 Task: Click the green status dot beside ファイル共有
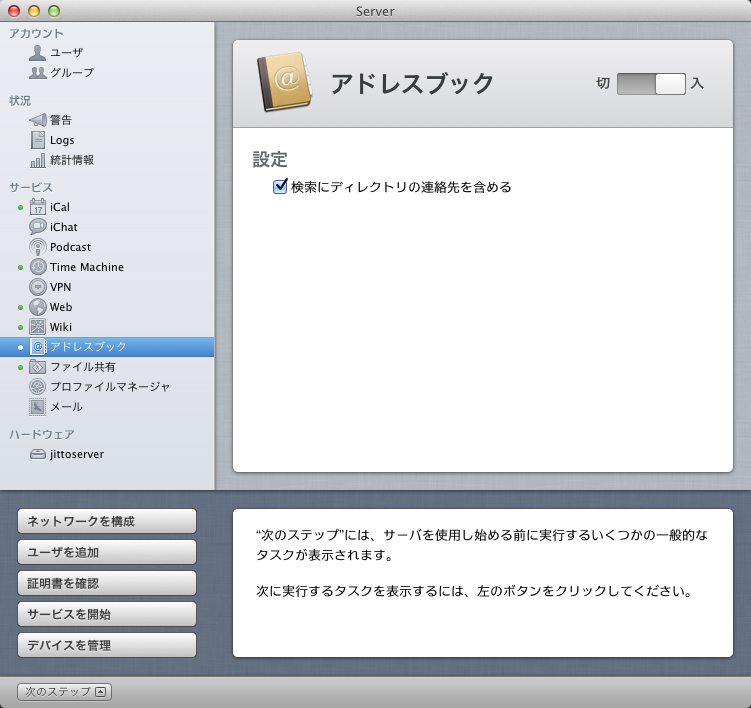pyautogui.click(x=20, y=367)
